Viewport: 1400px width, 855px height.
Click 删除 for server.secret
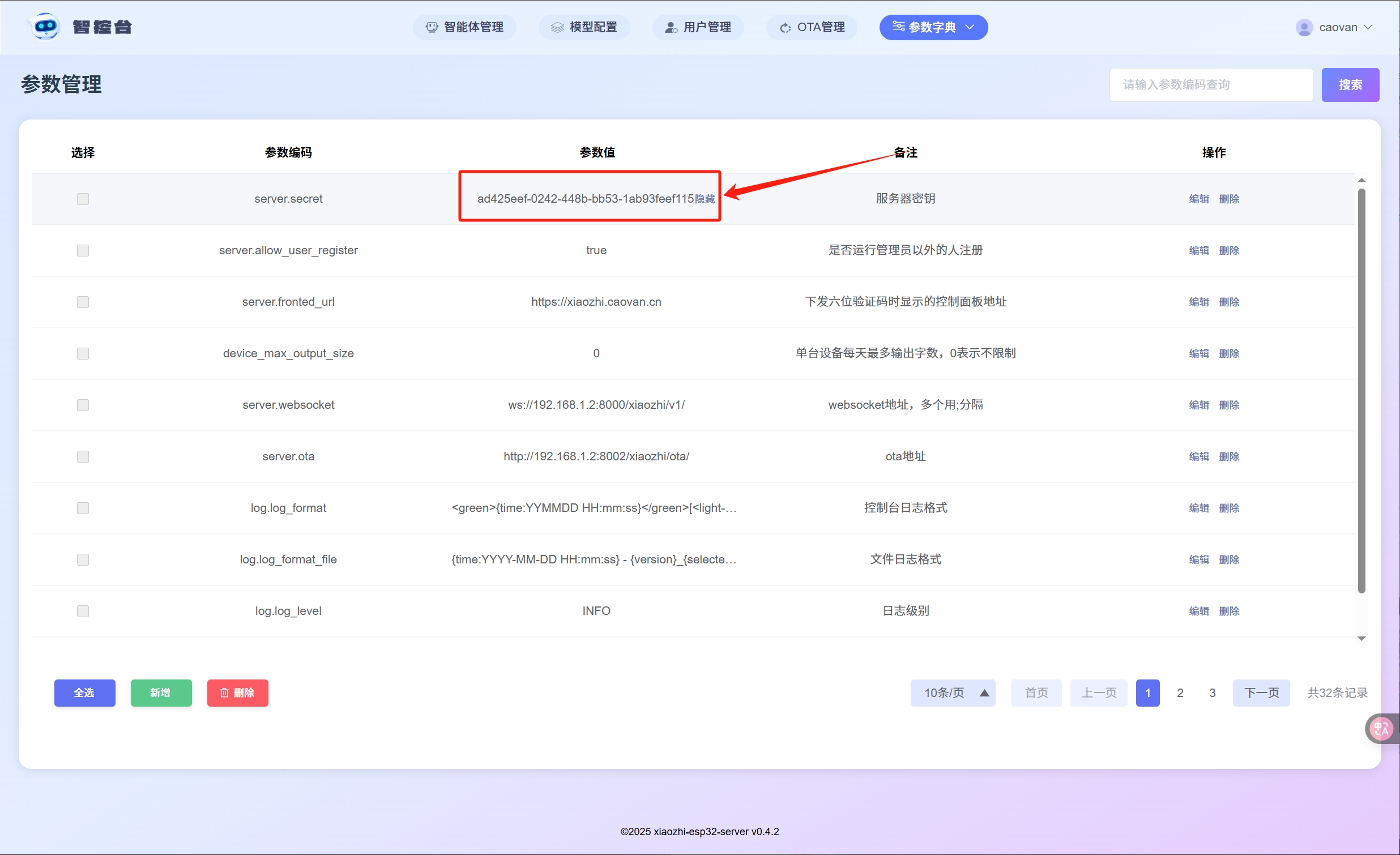coord(1229,199)
